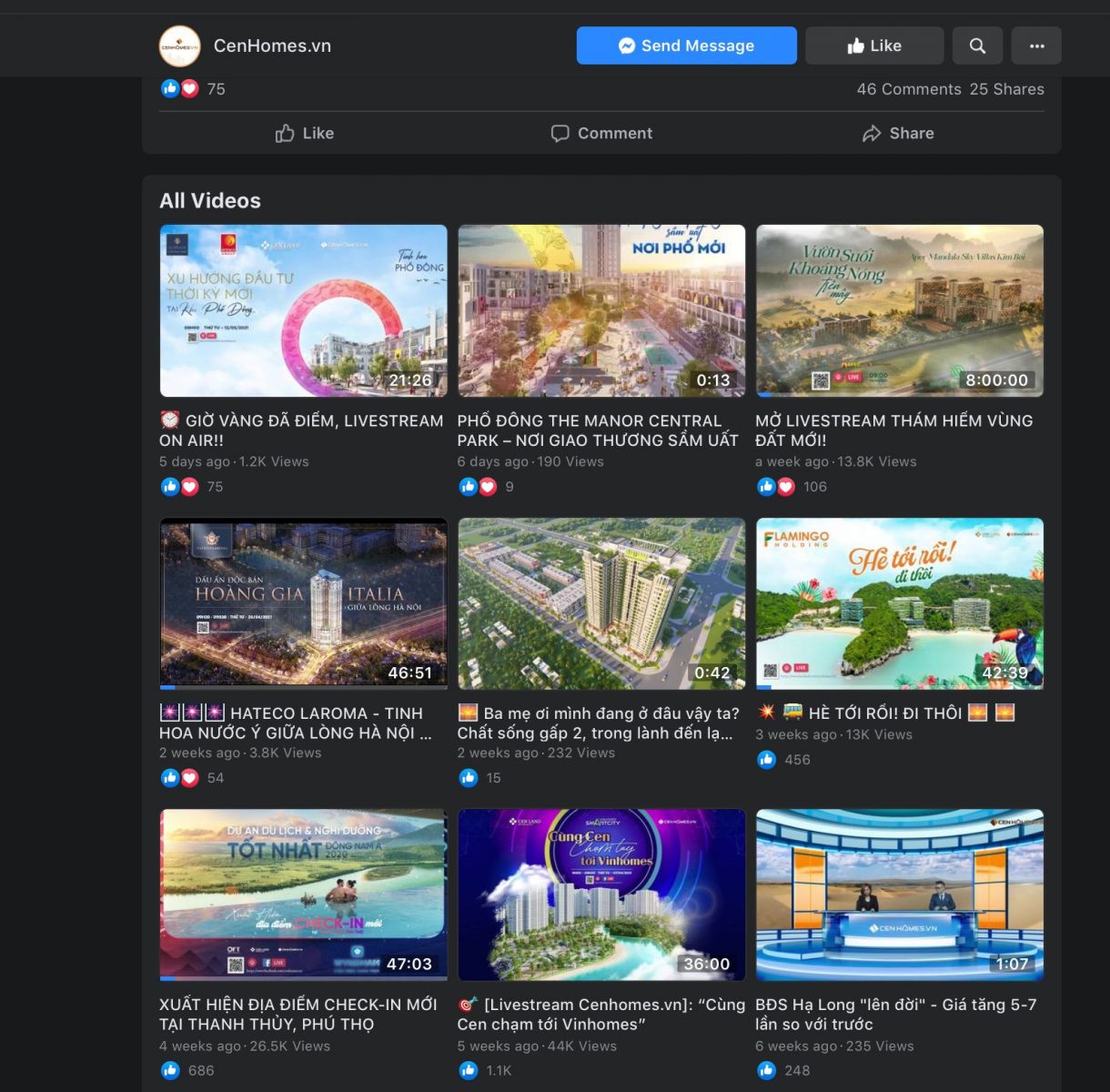Play the 46:51 Hoàng Gia Italia video
The height and width of the screenshot is (1092, 1110).
pyautogui.click(x=303, y=602)
